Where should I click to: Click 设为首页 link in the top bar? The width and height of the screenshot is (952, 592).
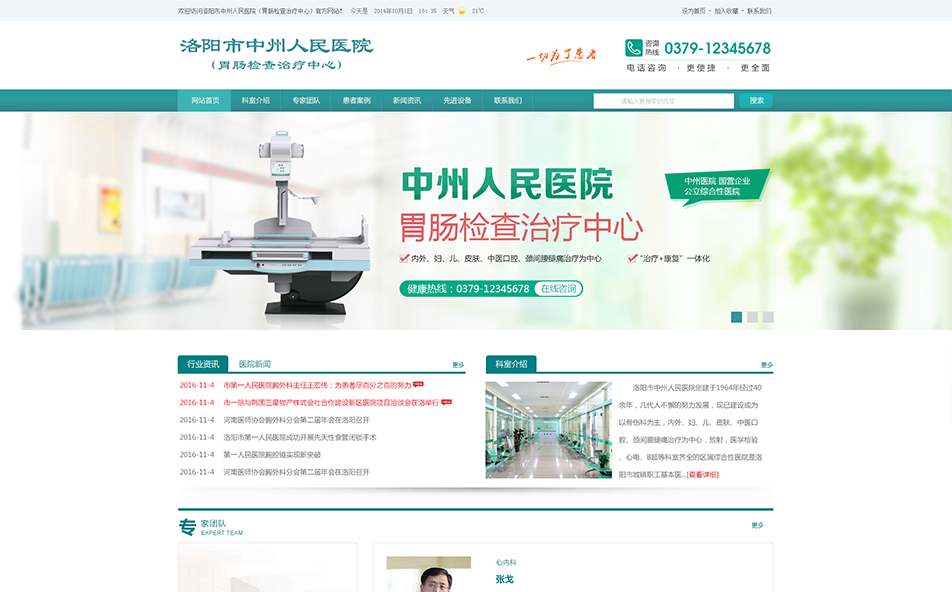(693, 11)
